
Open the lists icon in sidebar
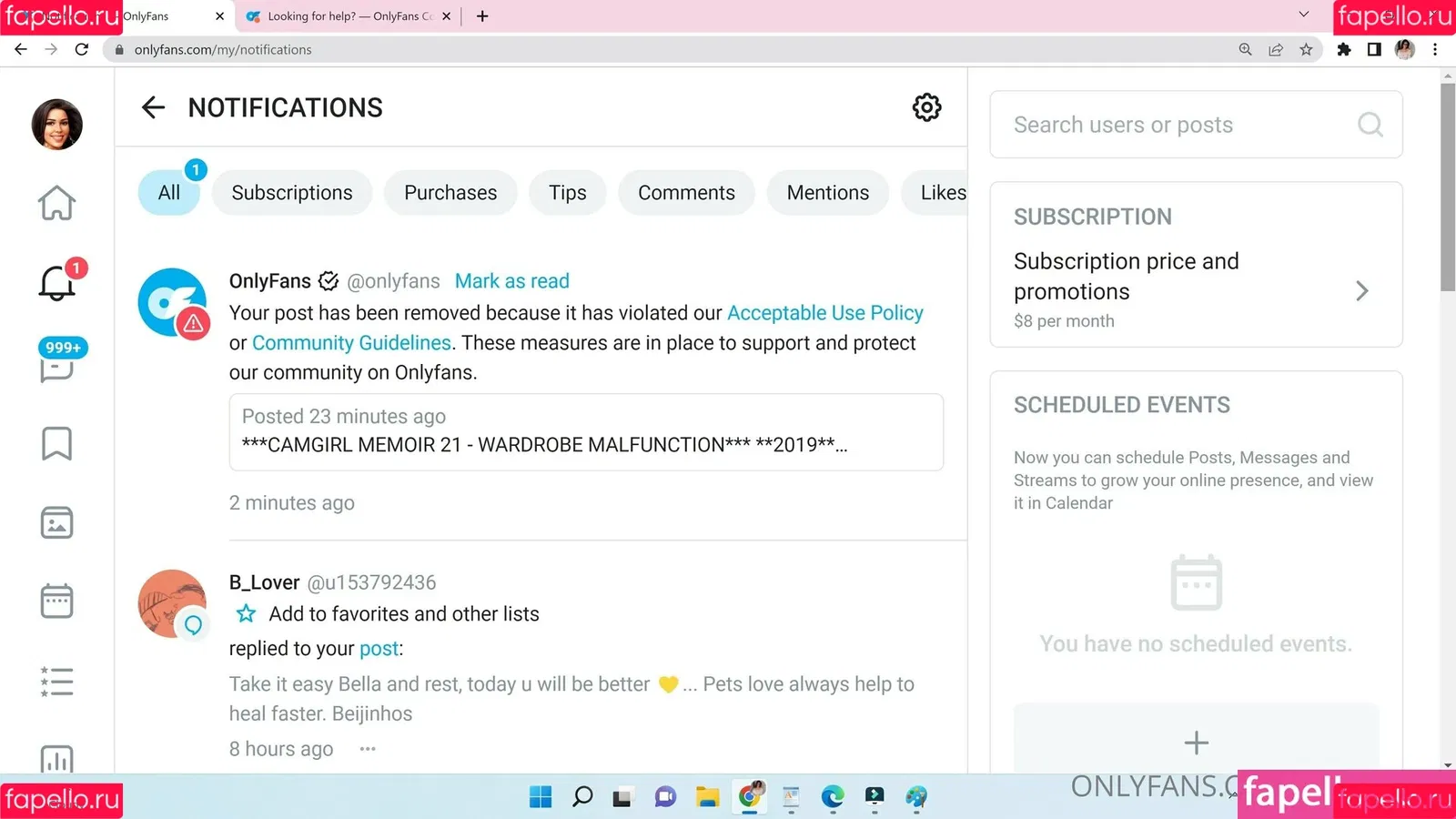point(56,681)
